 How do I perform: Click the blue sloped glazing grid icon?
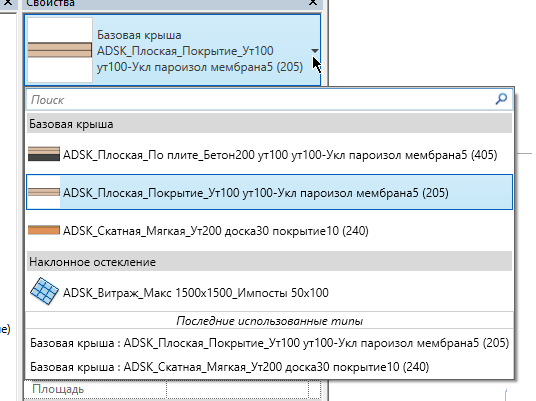(x=44, y=291)
